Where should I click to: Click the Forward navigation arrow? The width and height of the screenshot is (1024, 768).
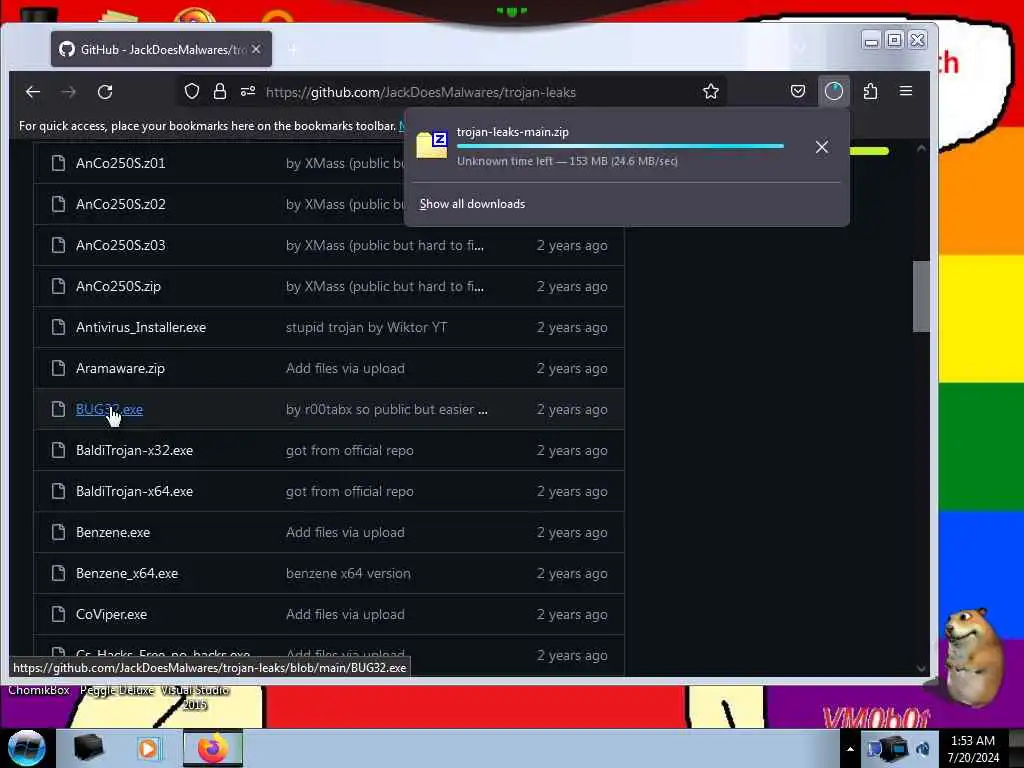pyautogui.click(x=69, y=92)
